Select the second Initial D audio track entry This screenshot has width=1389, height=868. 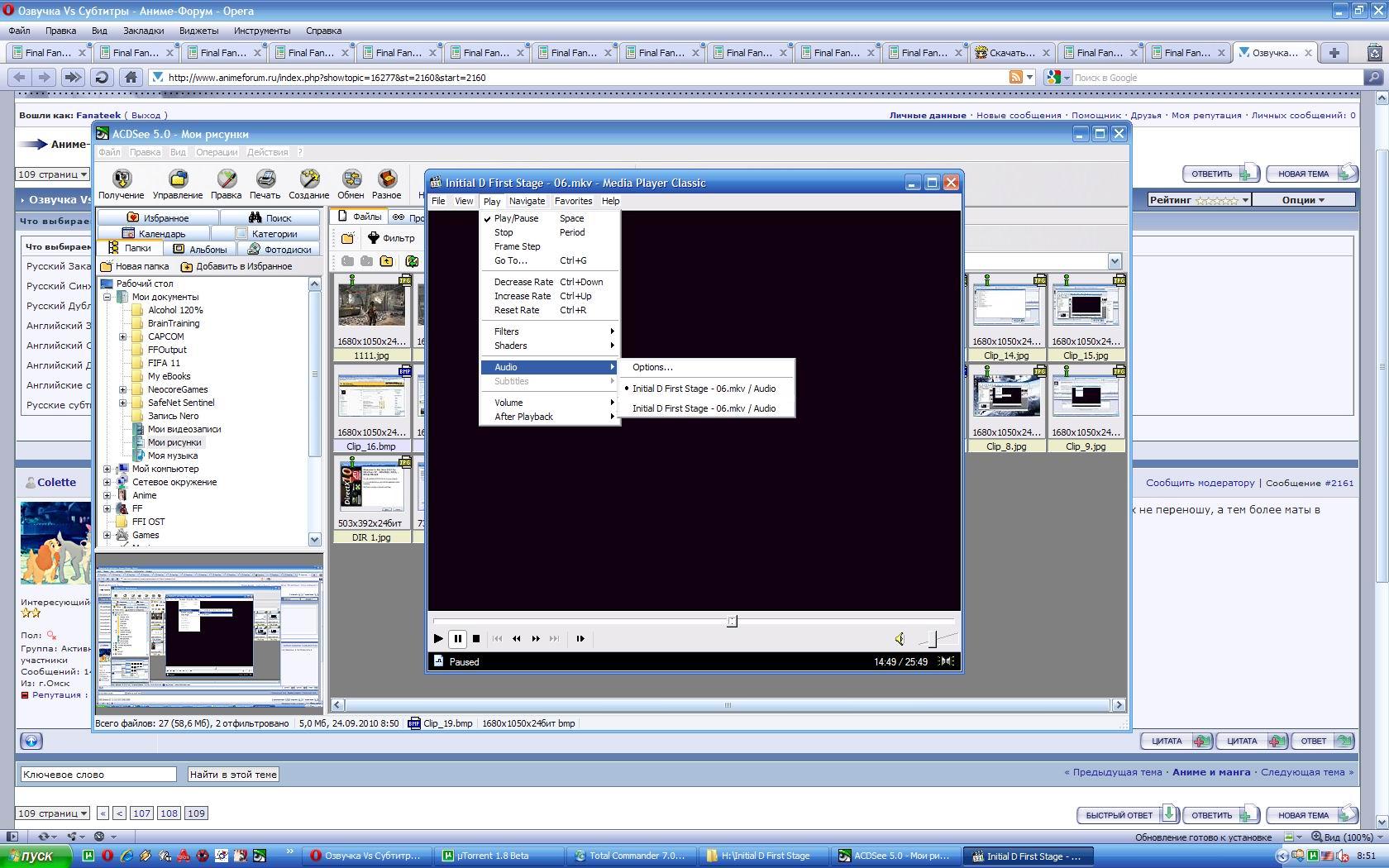click(707, 408)
